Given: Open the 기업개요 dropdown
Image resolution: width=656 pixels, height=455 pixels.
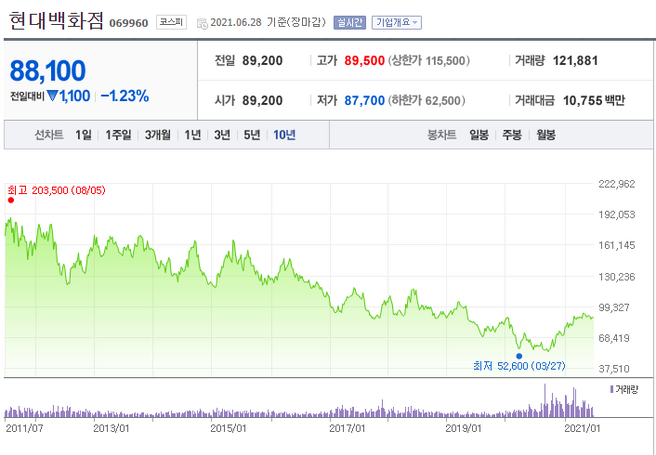Looking at the screenshot, I should 397,23.
